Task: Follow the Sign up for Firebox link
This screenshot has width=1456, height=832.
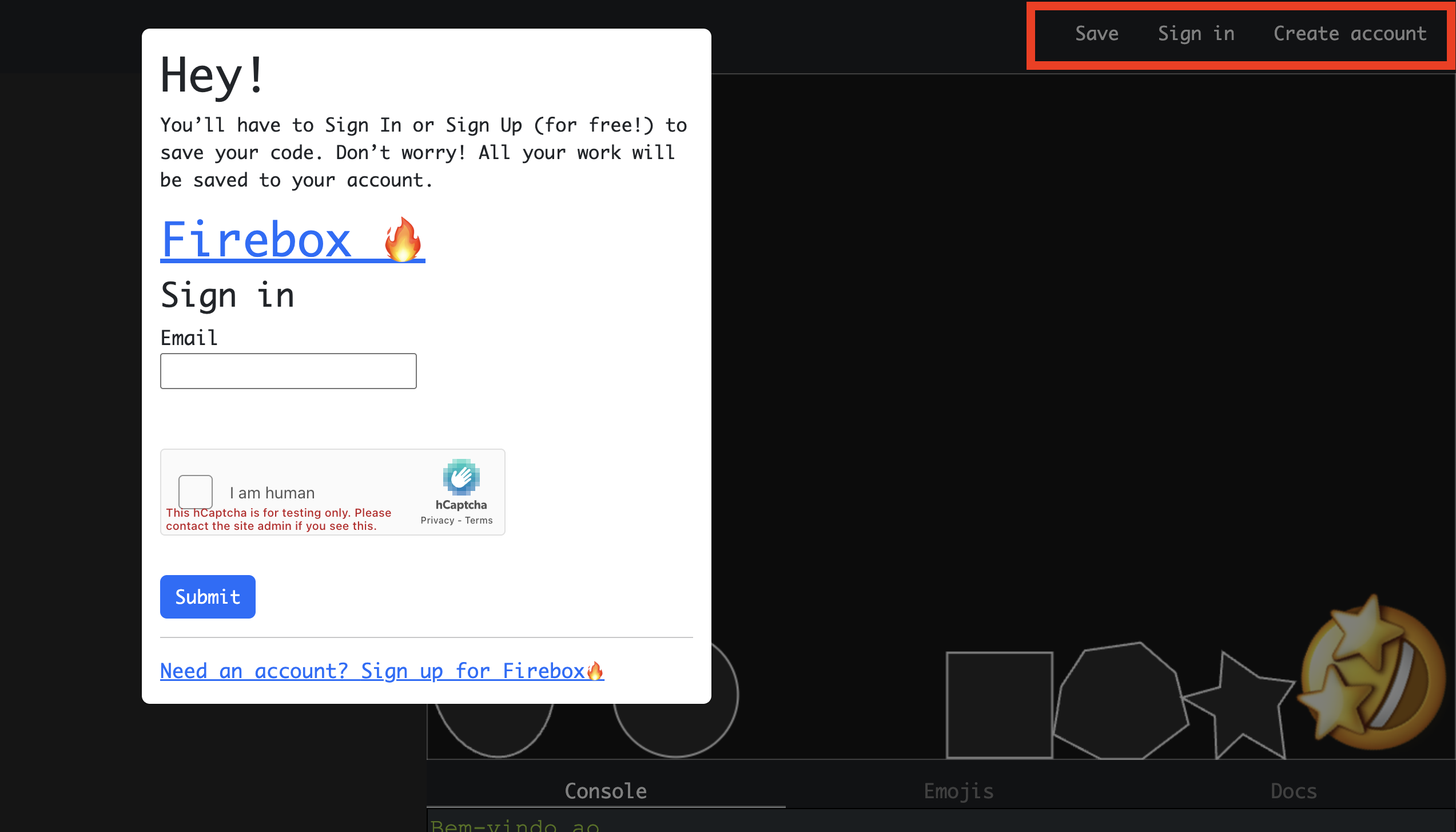Action: tap(382, 671)
